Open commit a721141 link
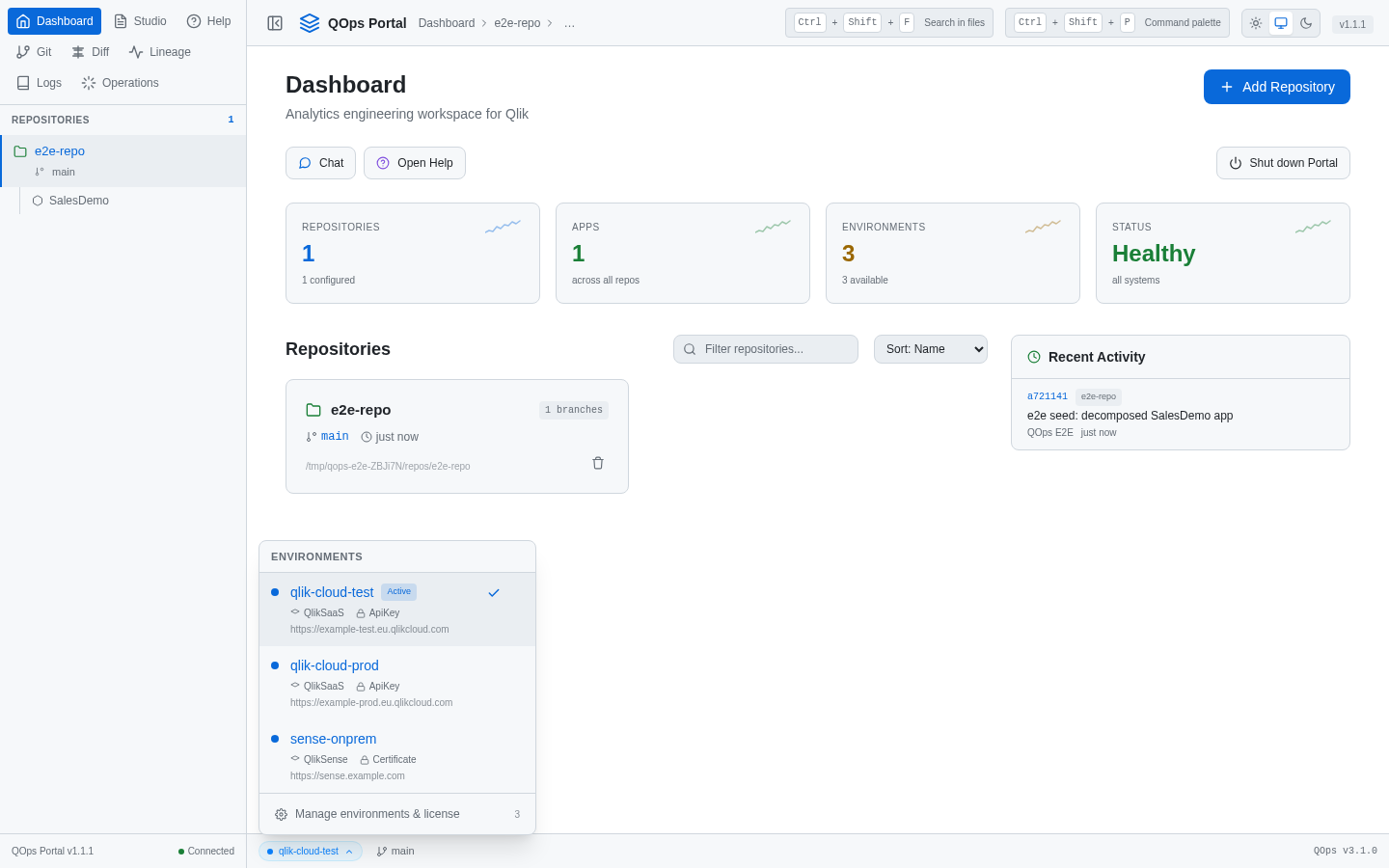 (x=1048, y=396)
